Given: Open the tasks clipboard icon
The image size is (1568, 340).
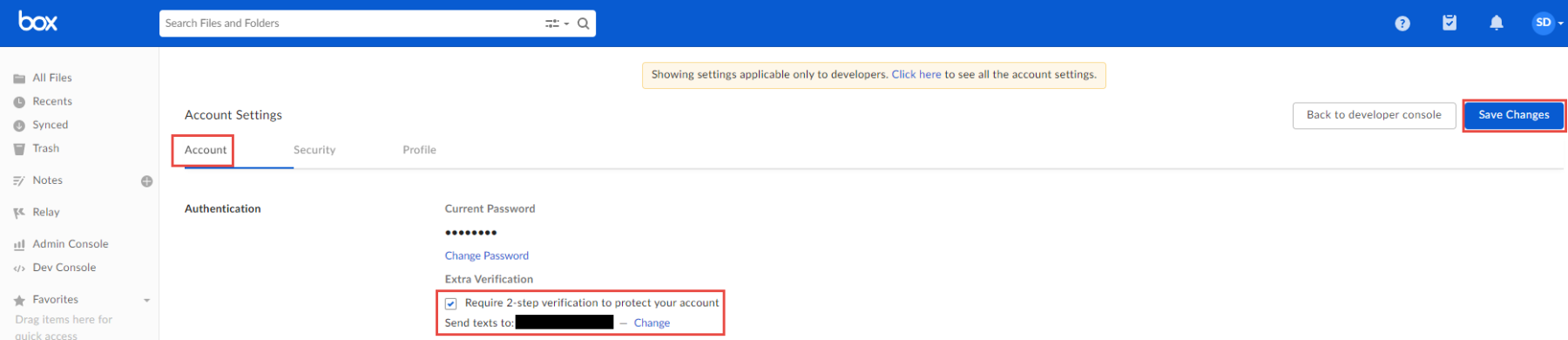Looking at the screenshot, I should pos(1450,23).
